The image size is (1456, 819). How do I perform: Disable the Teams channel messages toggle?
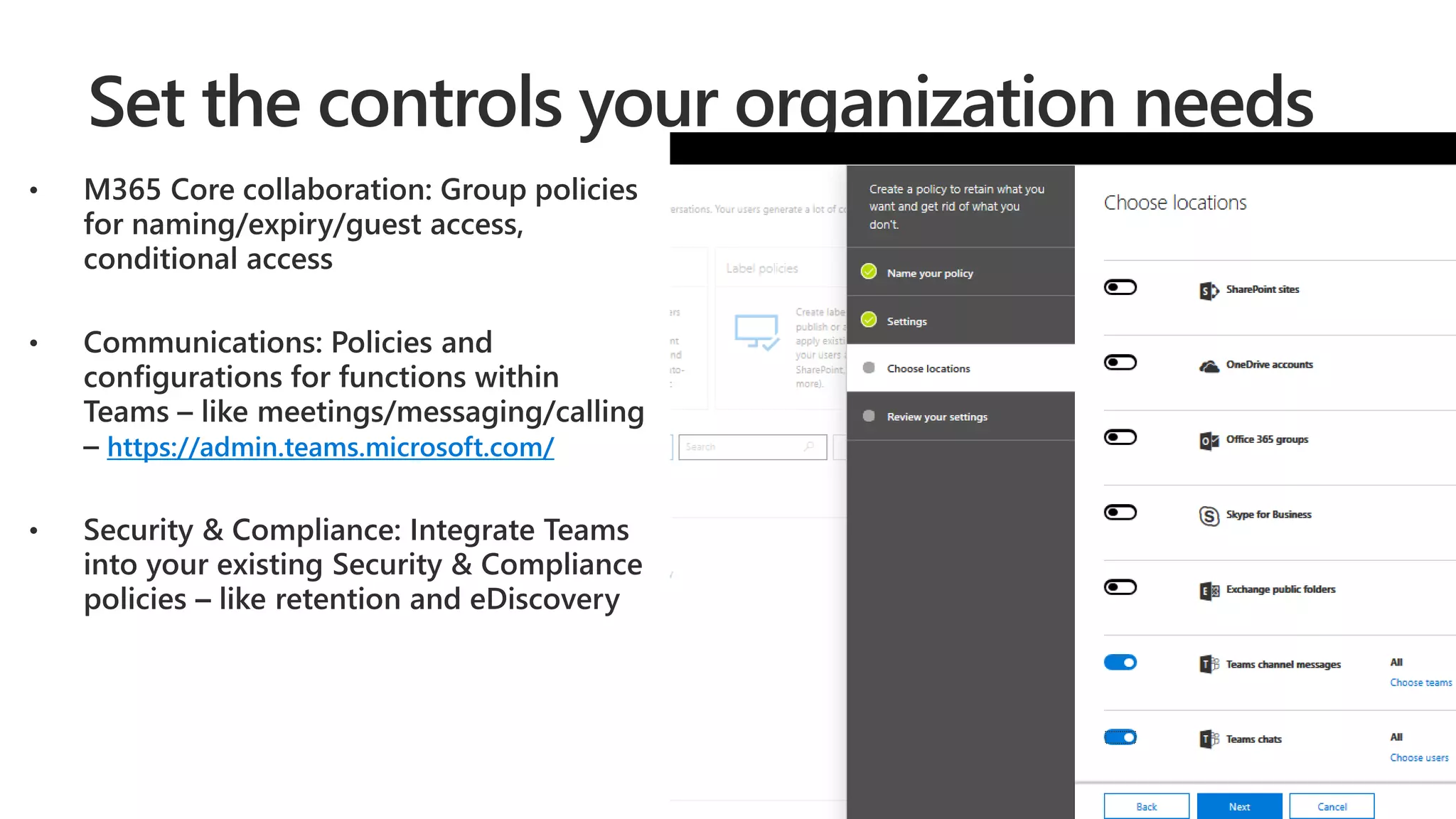(x=1120, y=663)
